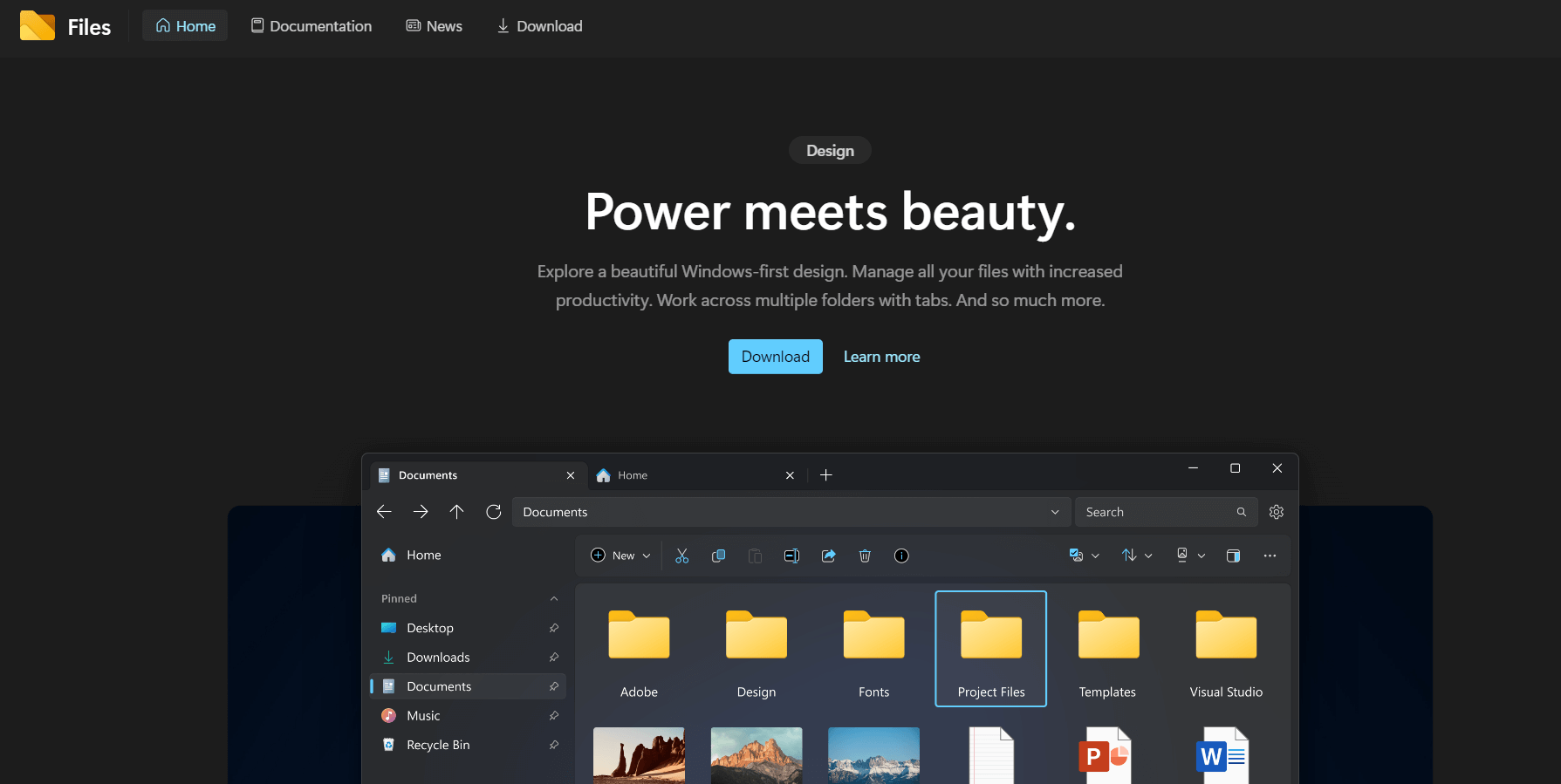This screenshot has height=784, width=1561.
Task: Collapse the Pinned section chevron
Action: [553, 598]
